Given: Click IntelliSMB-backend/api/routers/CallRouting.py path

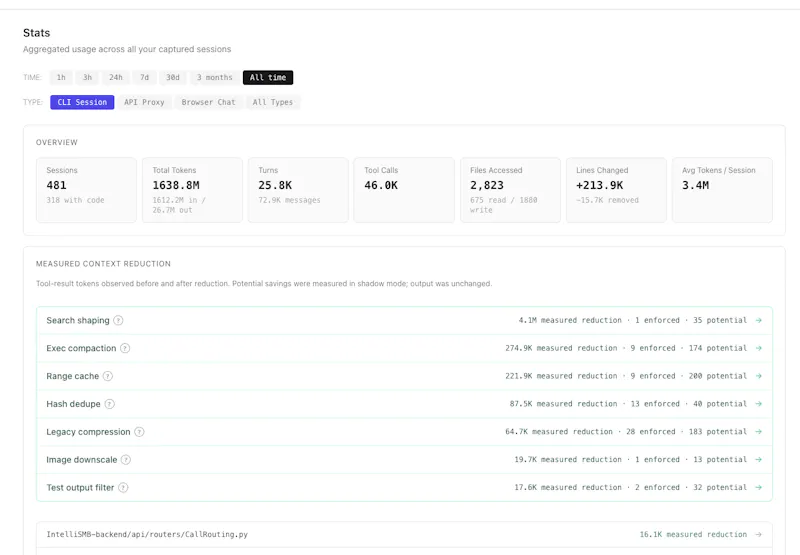Looking at the screenshot, I should tap(147, 535).
